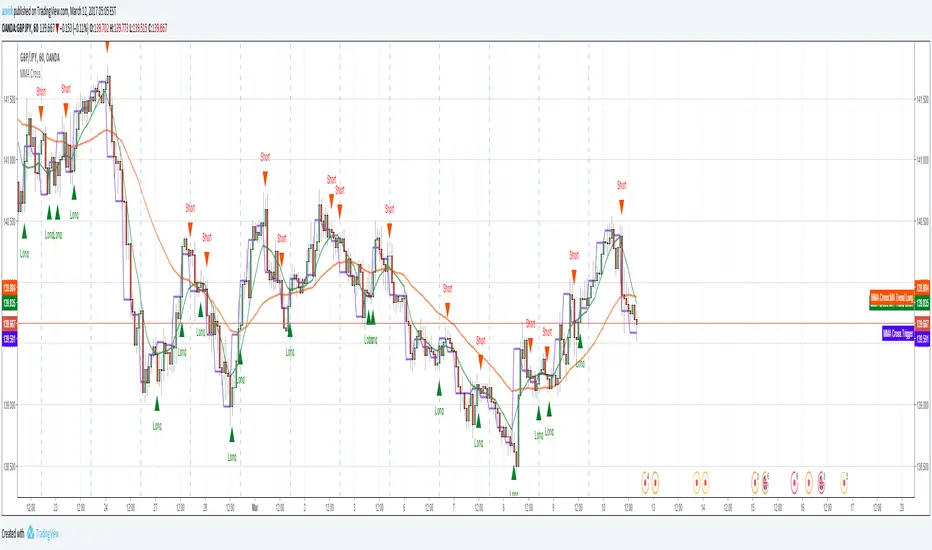Open the author username link before "published on TradingView.com"
The width and height of the screenshot is (932, 550).
[7, 11]
